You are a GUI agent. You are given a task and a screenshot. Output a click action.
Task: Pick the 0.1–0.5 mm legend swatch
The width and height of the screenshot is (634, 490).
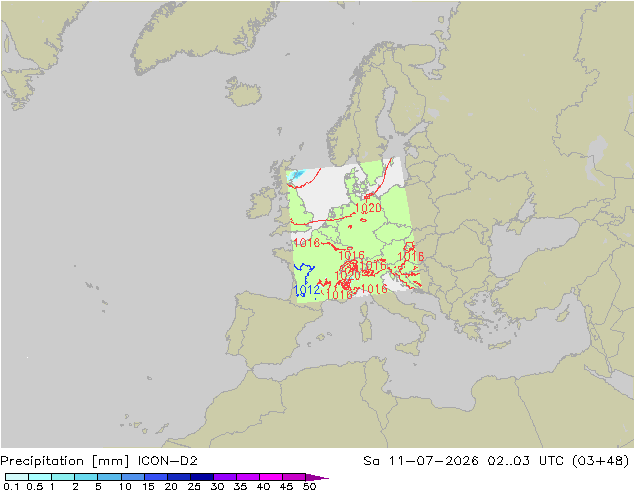[17, 477]
